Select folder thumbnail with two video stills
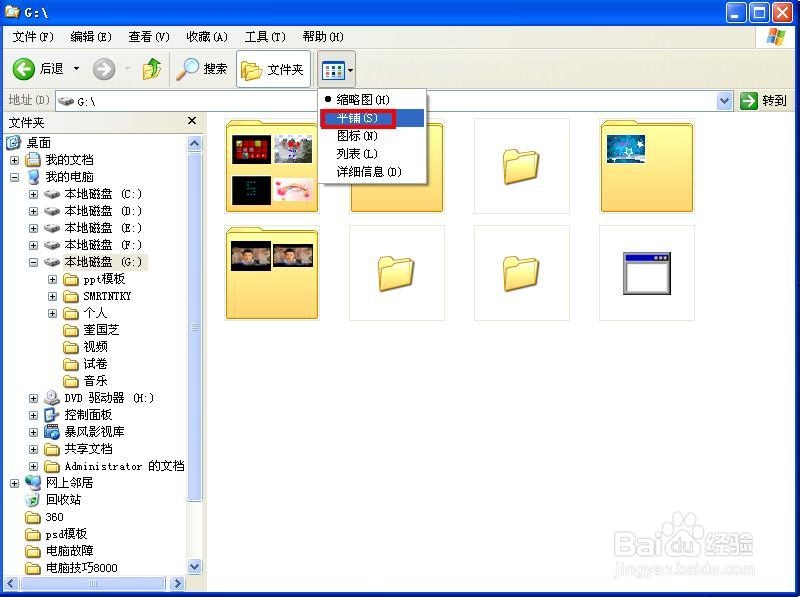The width and height of the screenshot is (800, 597). pos(272,273)
